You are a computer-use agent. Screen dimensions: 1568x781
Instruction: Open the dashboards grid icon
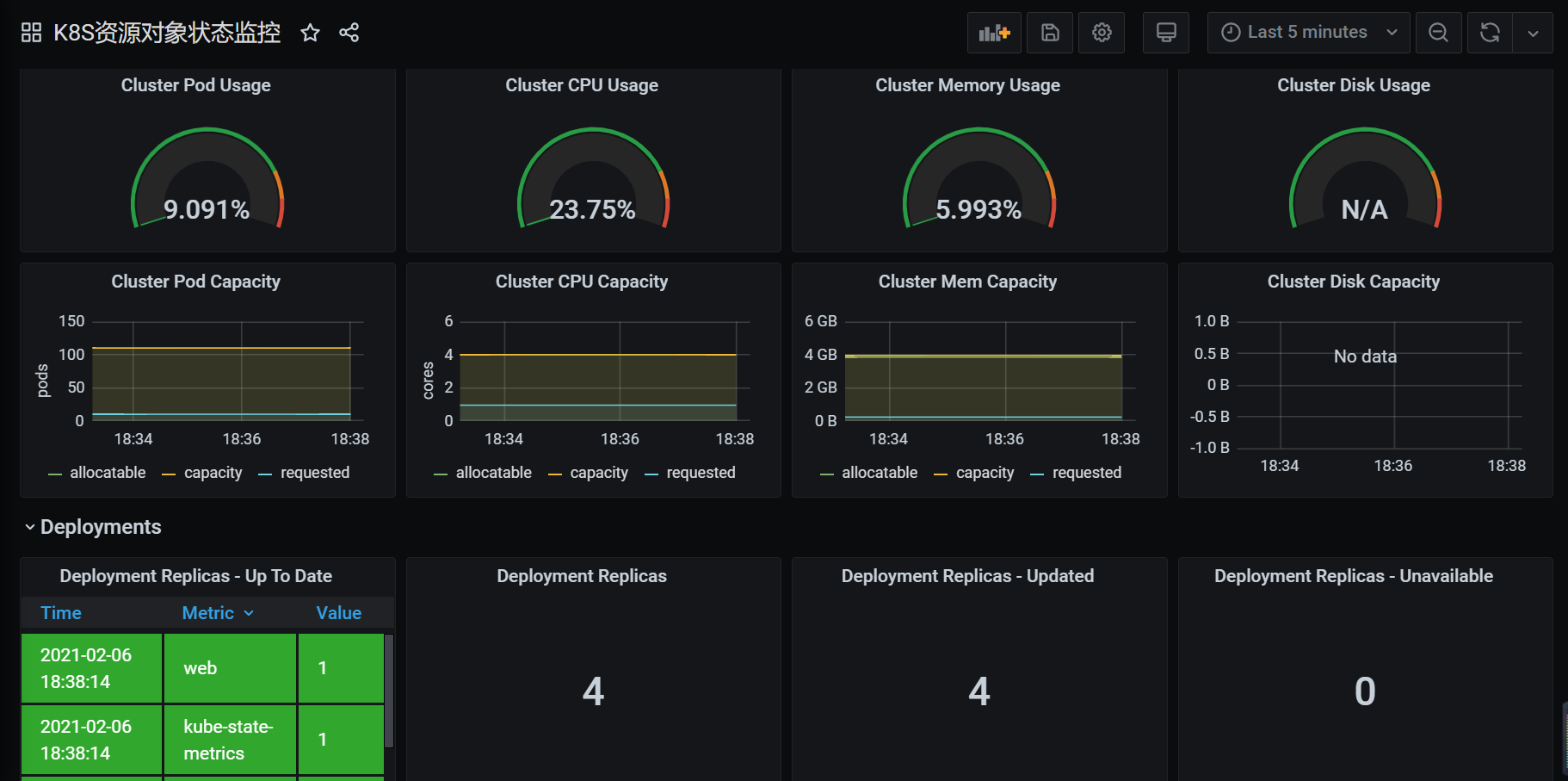pos(31,33)
